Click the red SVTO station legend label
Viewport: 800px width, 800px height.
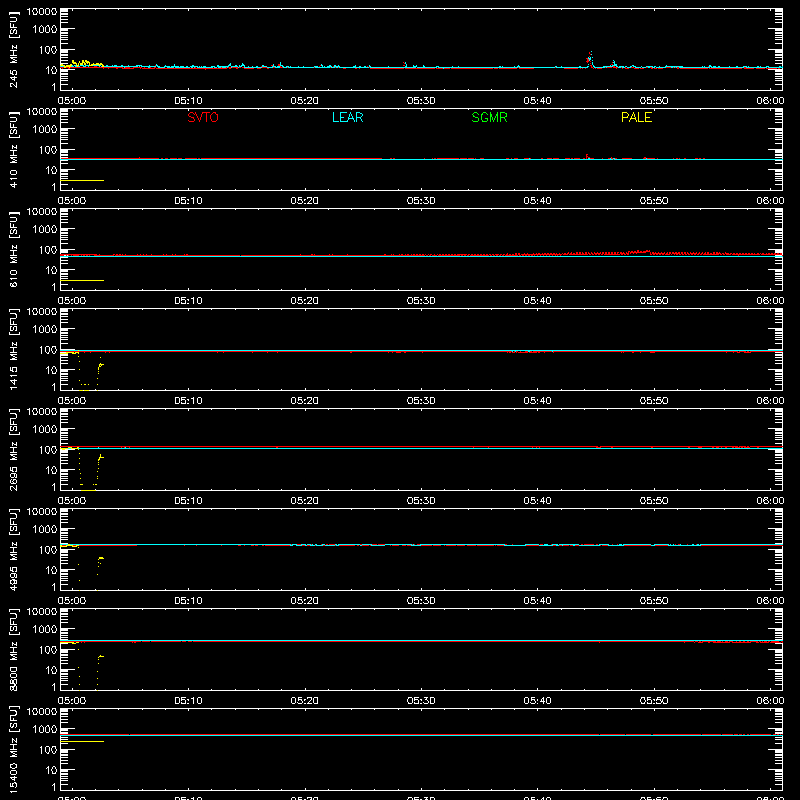[x=203, y=117]
